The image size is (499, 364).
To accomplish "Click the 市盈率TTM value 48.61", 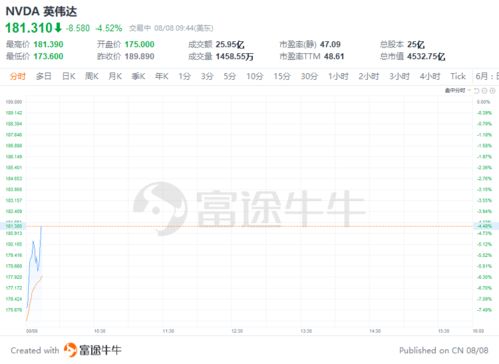I will coord(334,56).
